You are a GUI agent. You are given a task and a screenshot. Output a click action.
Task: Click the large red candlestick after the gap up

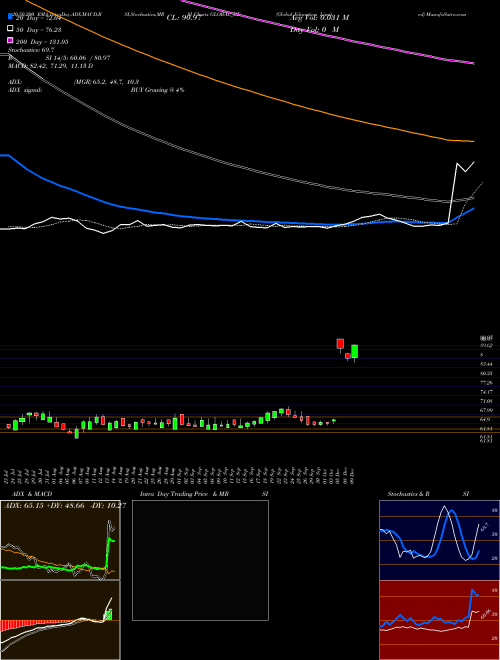[340, 344]
